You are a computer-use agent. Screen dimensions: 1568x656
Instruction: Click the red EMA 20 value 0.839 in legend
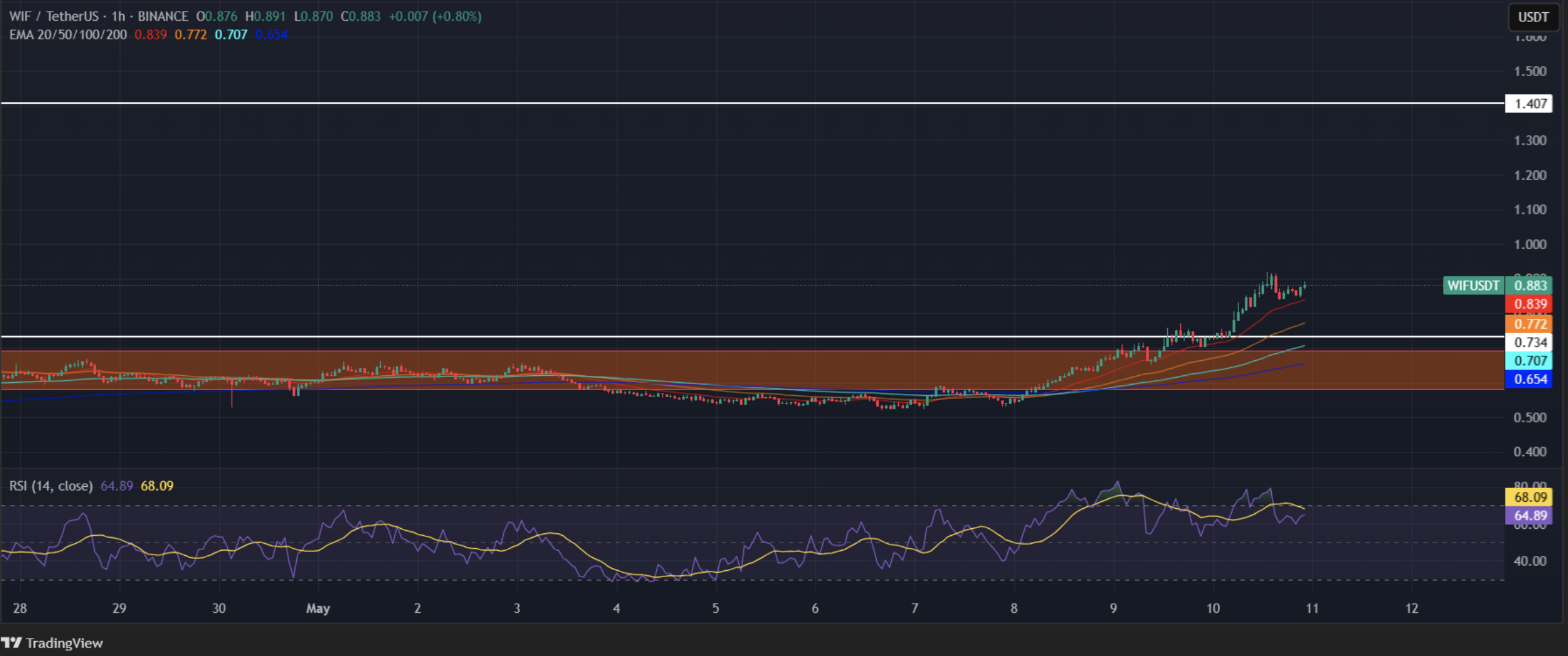point(150,35)
